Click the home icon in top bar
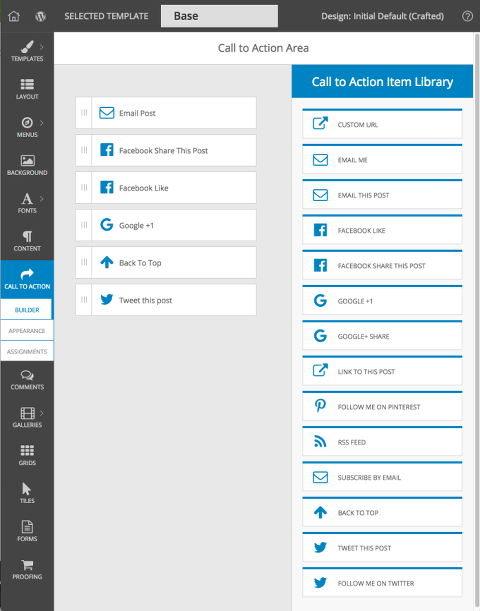Image resolution: width=480 pixels, height=611 pixels. pyautogui.click(x=14, y=16)
